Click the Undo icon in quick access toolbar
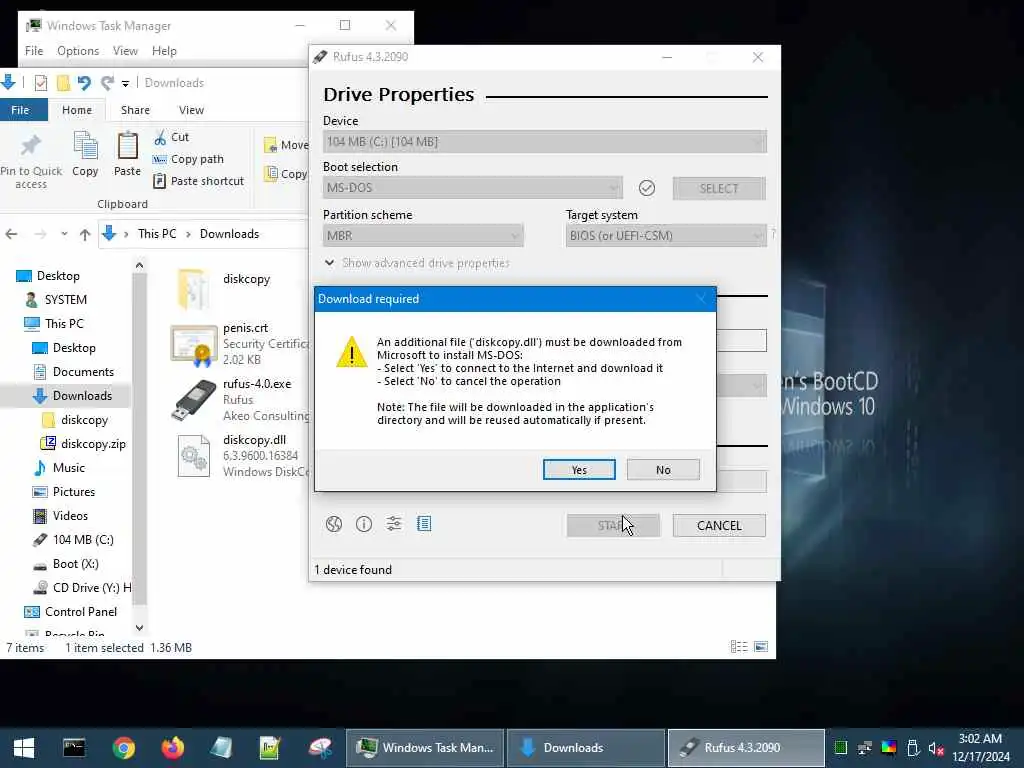The width and height of the screenshot is (1024, 768). (84, 83)
